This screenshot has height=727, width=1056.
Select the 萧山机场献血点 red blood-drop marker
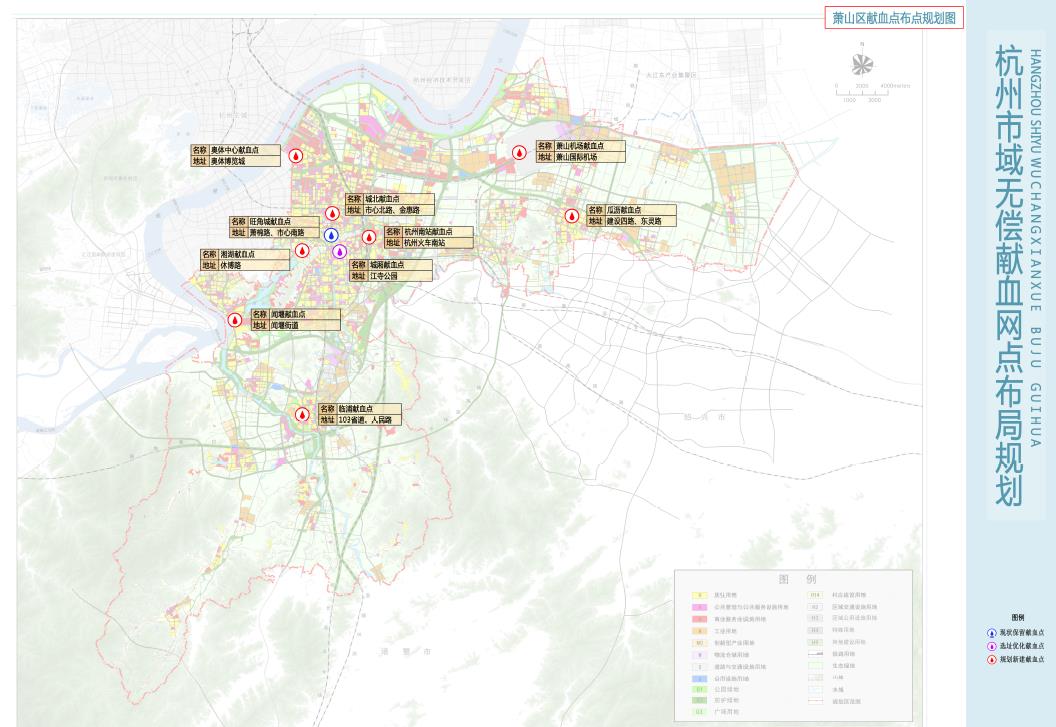point(519,152)
